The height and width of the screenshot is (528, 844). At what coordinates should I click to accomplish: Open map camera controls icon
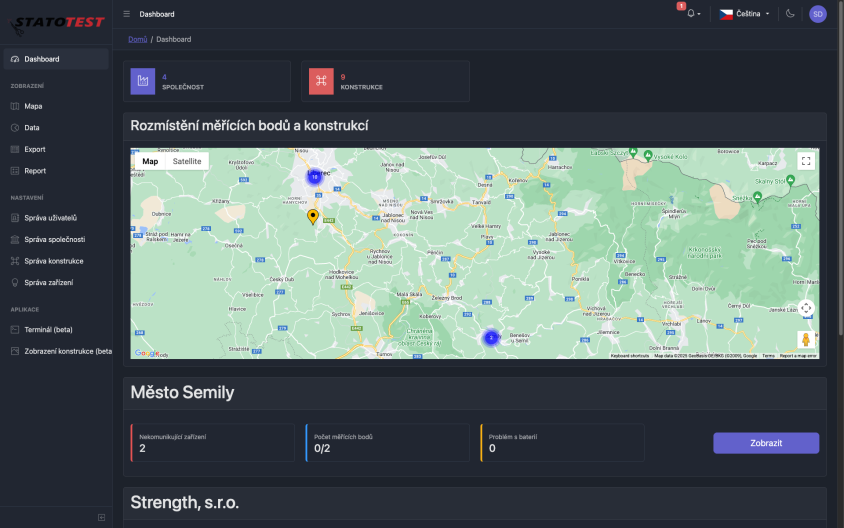(806, 308)
